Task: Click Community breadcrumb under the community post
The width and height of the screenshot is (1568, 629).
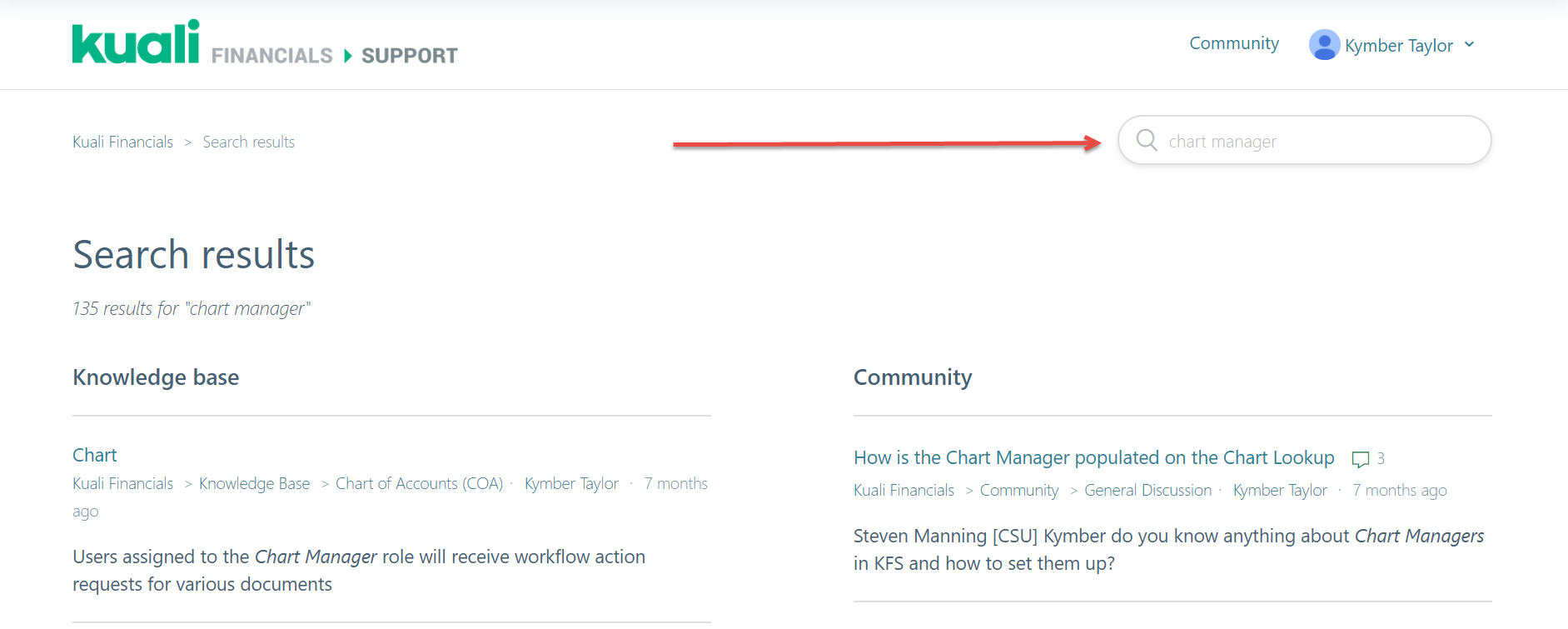Action: coord(1018,491)
